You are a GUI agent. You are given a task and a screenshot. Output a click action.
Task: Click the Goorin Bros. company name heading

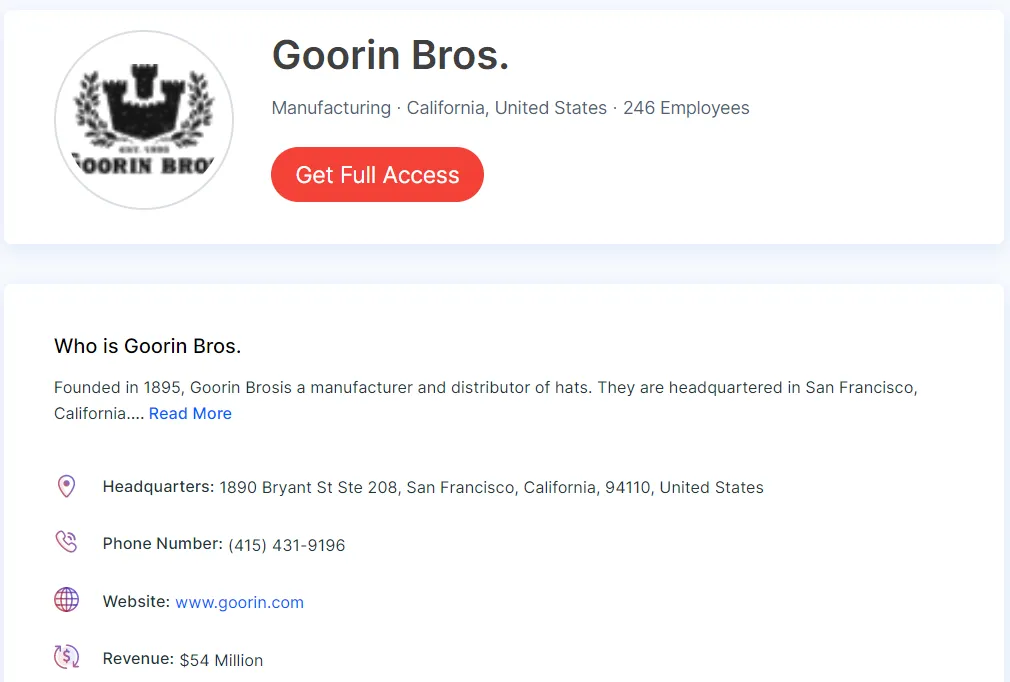(390, 56)
